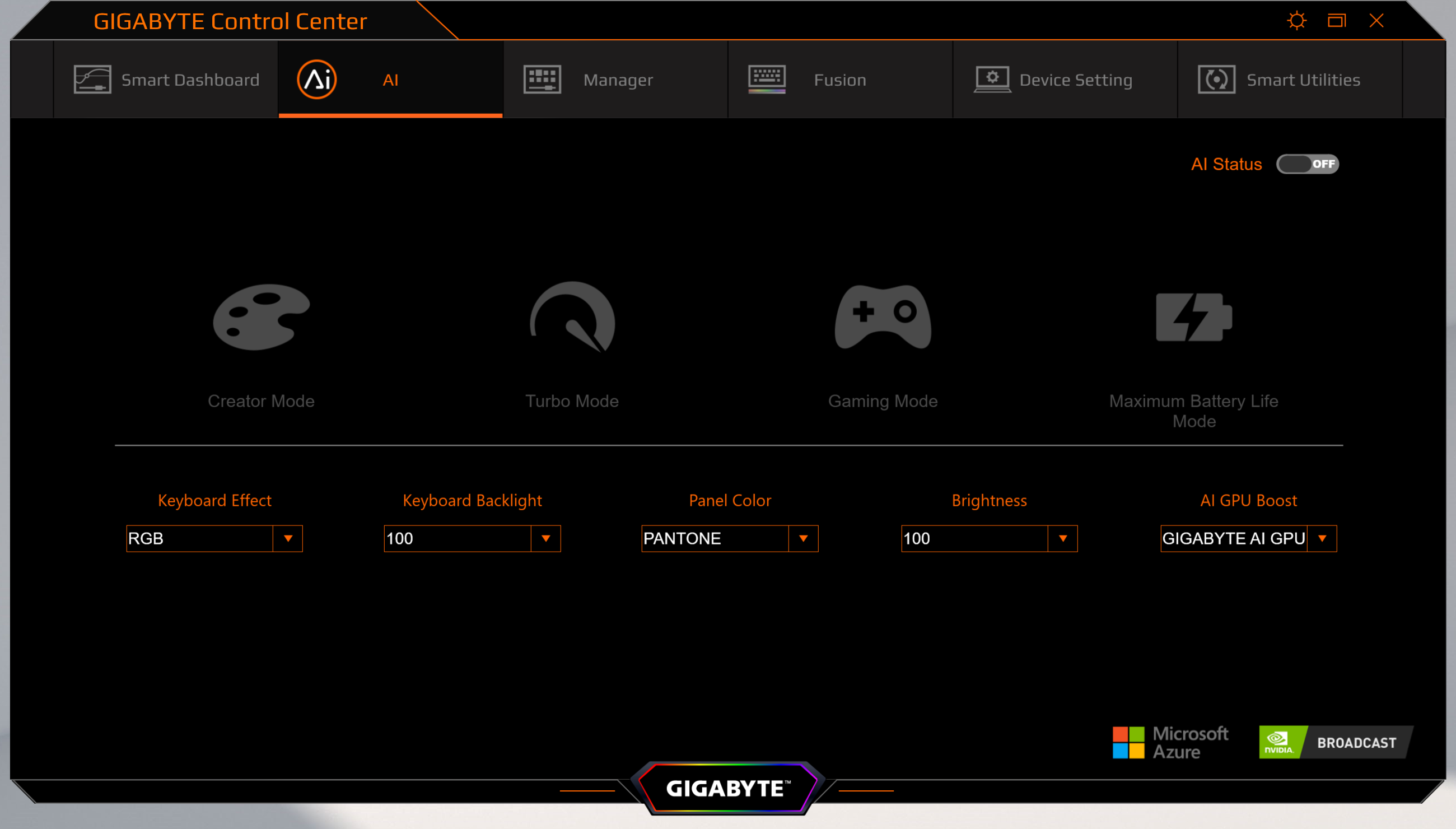Open the AI GPU Boost dropdown
This screenshot has width=1456, height=829.
[x=1322, y=539]
